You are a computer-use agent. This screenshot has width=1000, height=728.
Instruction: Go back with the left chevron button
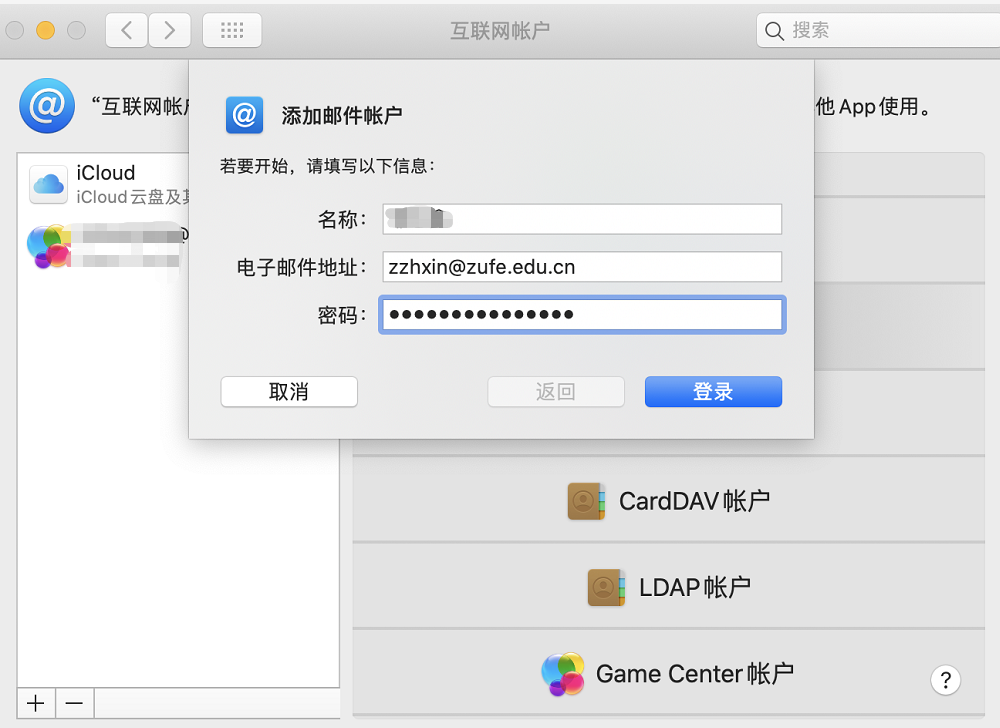(x=127, y=30)
